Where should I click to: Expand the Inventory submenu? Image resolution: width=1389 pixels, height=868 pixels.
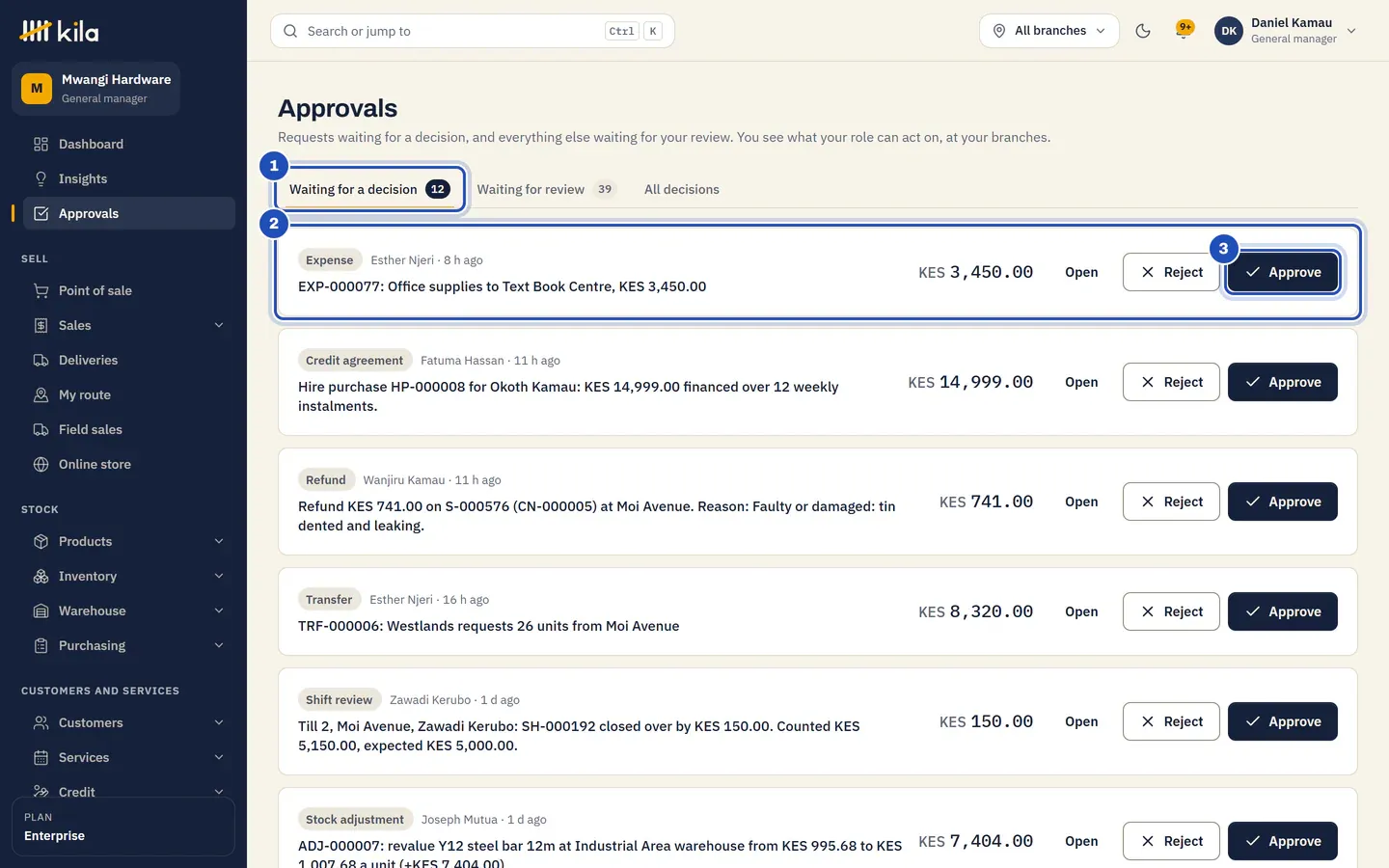[x=219, y=576]
